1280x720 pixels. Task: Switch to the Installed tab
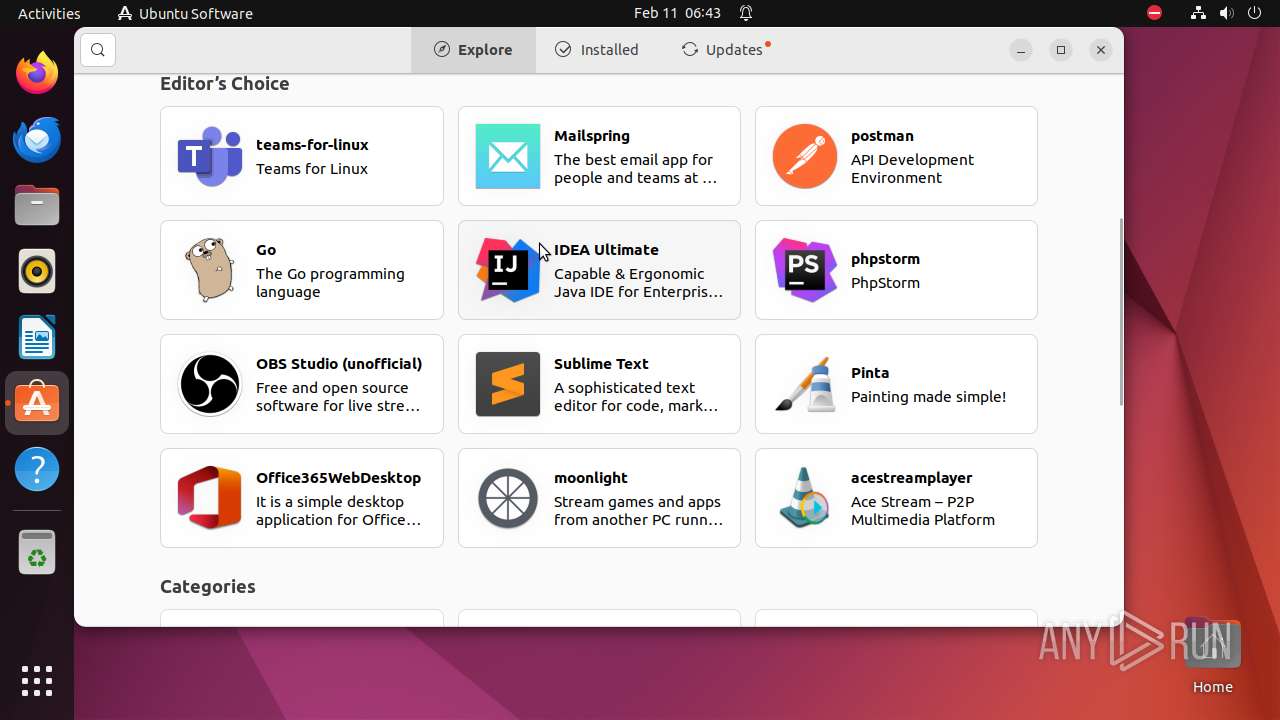pos(597,50)
